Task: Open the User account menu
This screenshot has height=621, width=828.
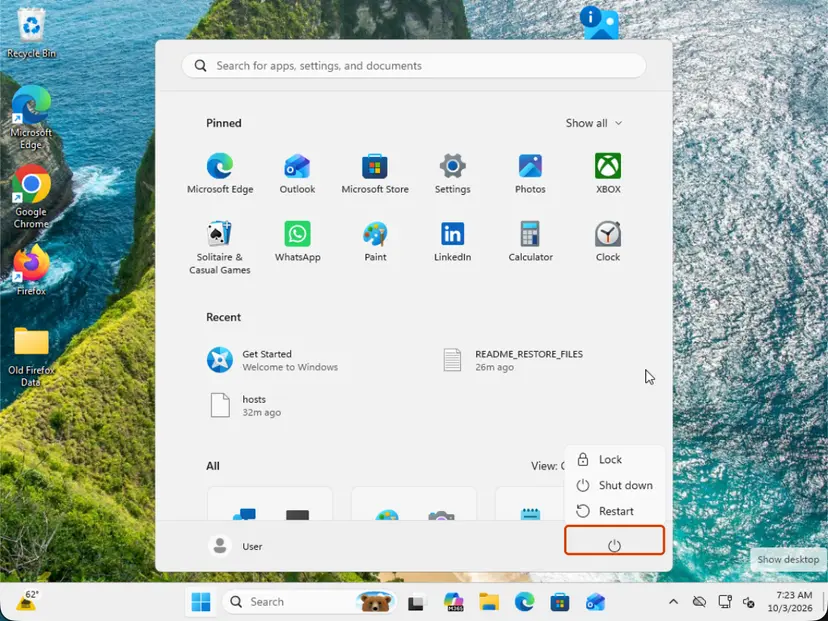Action: pos(236,546)
